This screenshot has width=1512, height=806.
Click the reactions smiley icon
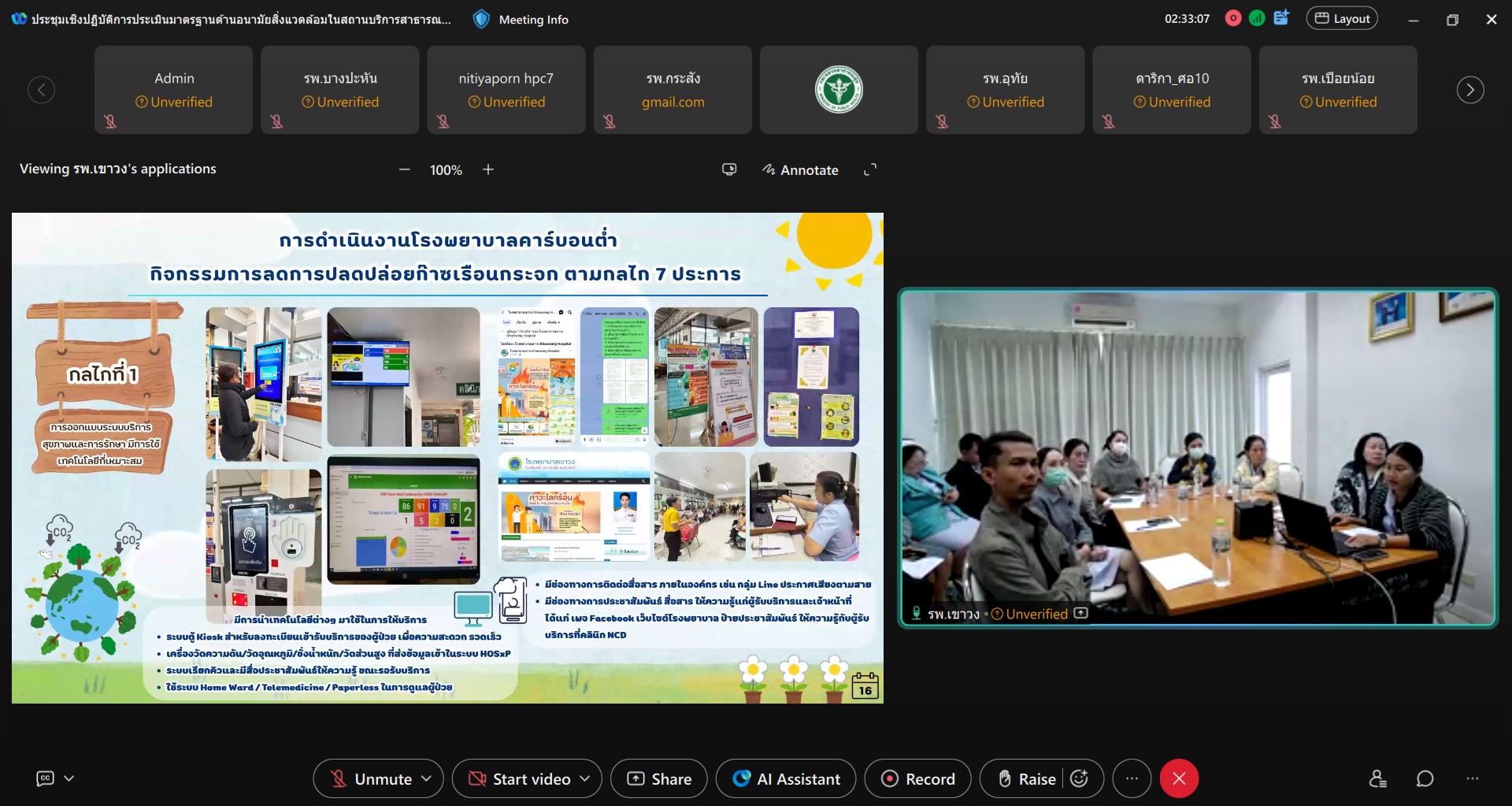1080,778
